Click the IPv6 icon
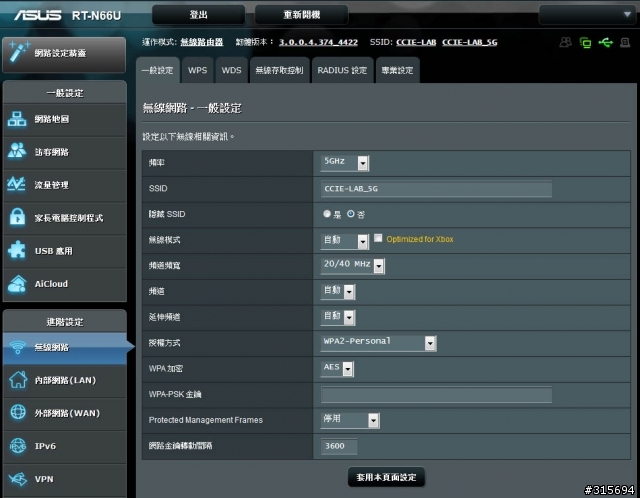640x498 pixels. coord(18,446)
